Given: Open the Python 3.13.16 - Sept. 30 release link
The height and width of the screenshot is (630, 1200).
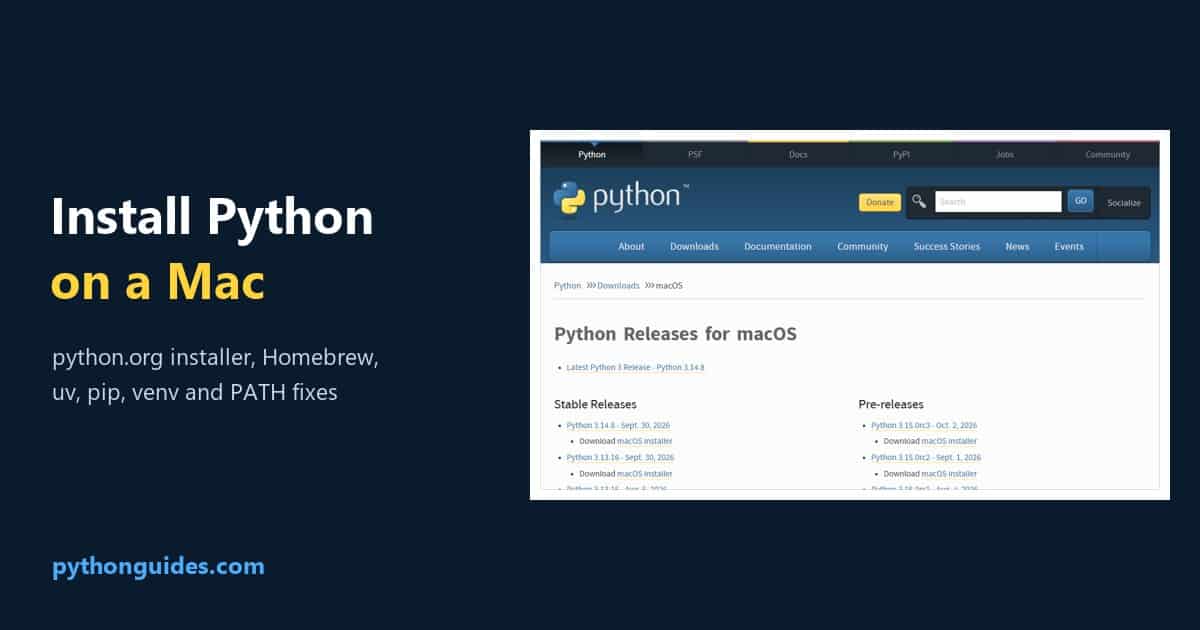Looking at the screenshot, I should coord(620,457).
